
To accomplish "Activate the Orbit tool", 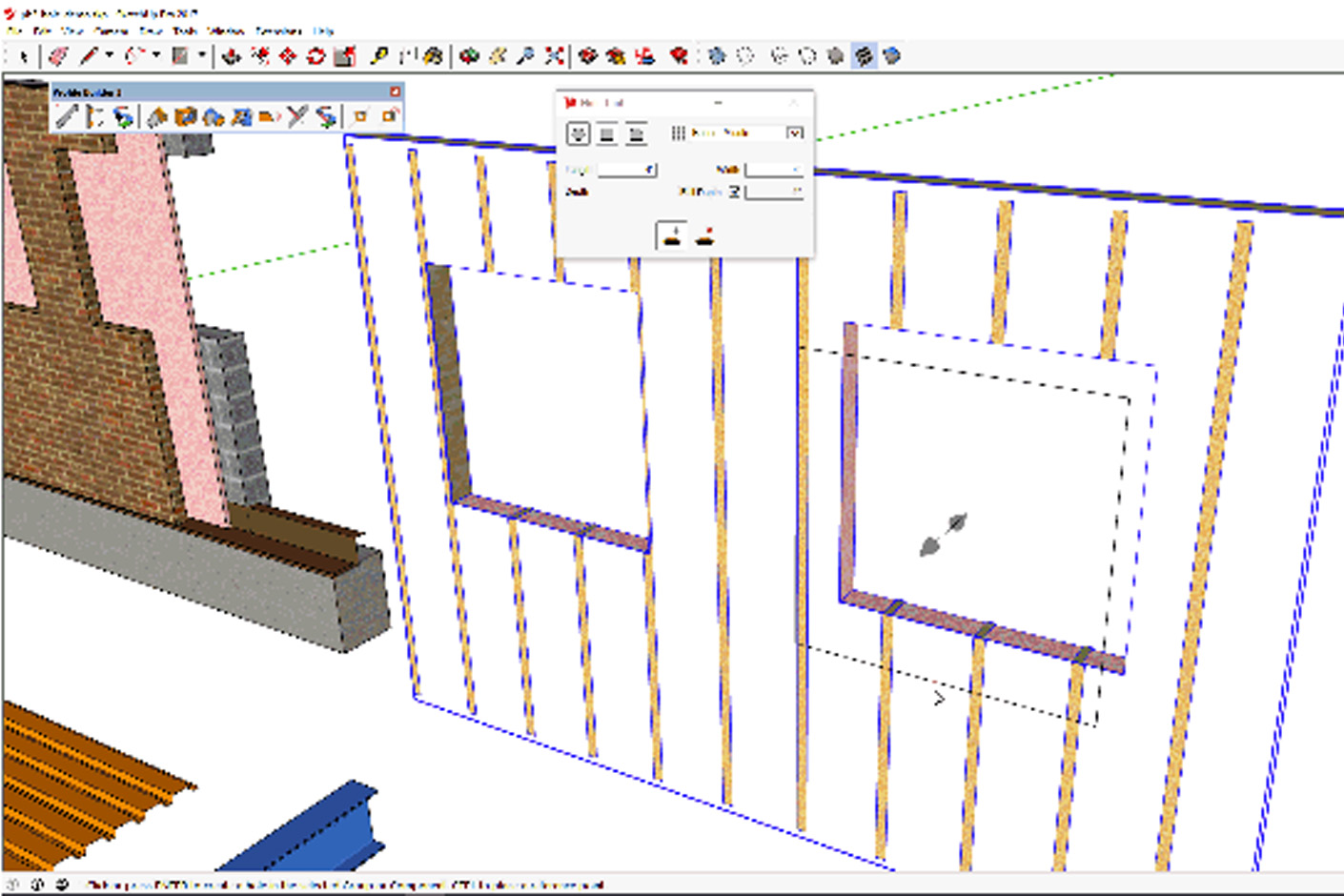I will (x=469, y=56).
